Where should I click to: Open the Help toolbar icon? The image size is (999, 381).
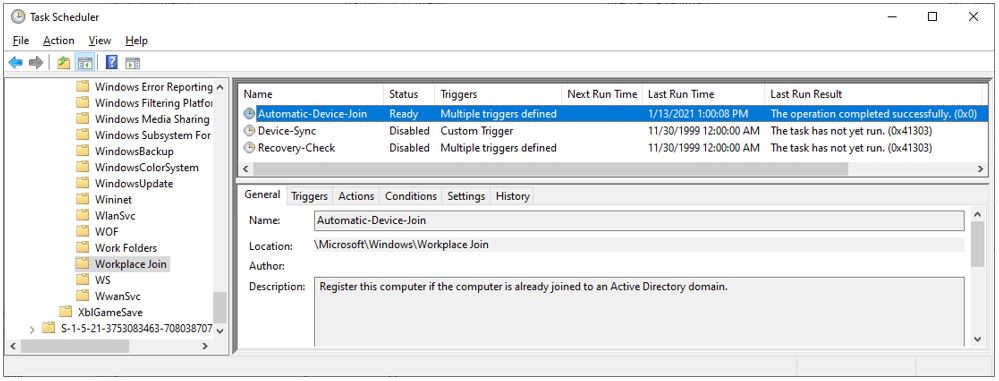112,62
